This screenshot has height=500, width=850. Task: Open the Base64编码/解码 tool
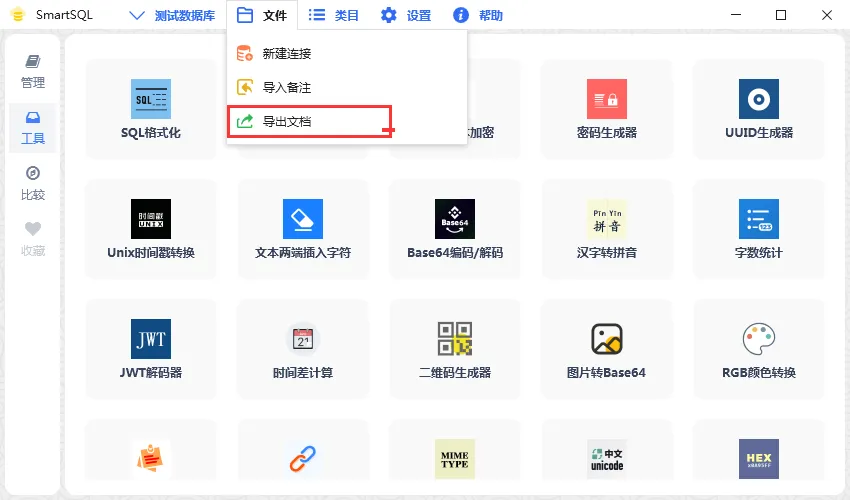pos(455,229)
